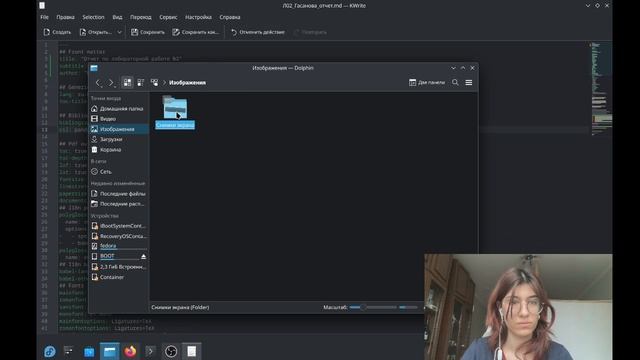Expand recent files arrow next to Открыть
This screenshot has height=360, width=640.
119,32
